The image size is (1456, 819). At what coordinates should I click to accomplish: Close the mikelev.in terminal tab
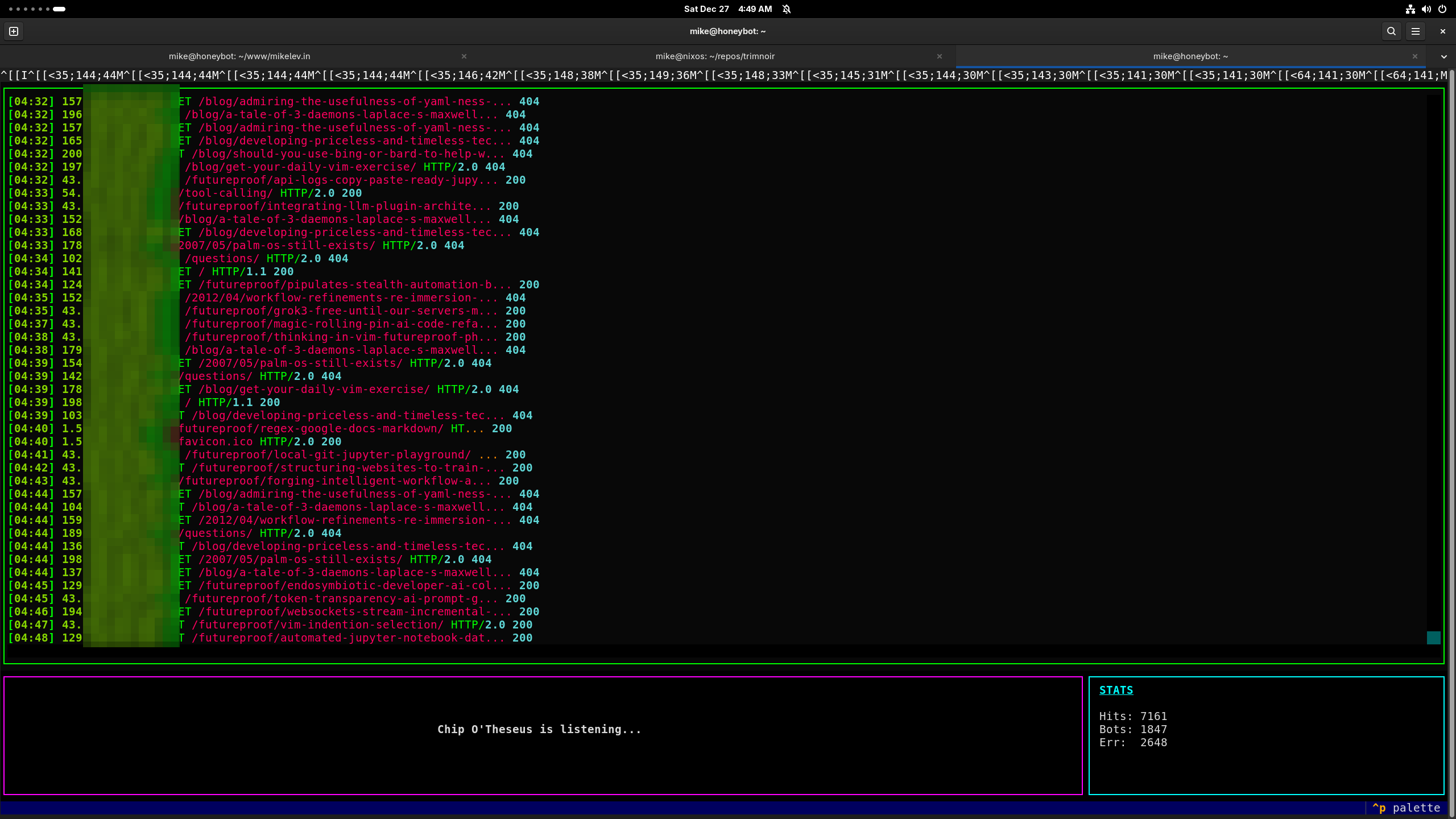pyautogui.click(x=464, y=56)
